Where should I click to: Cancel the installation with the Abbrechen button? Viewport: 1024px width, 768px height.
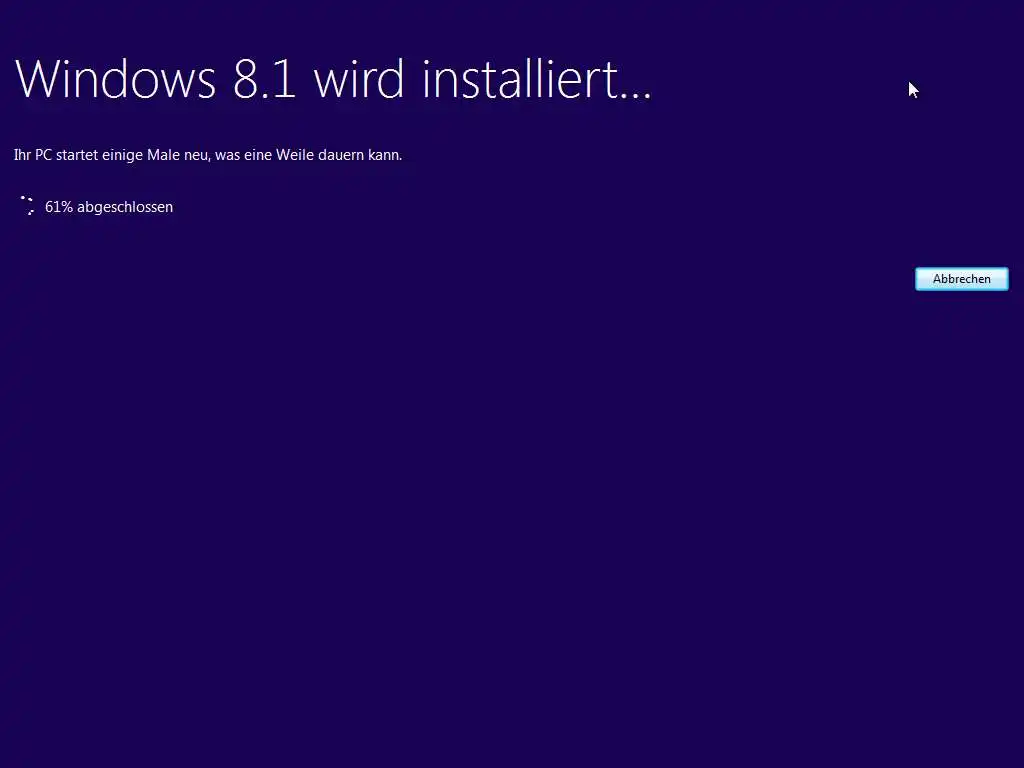pos(961,279)
